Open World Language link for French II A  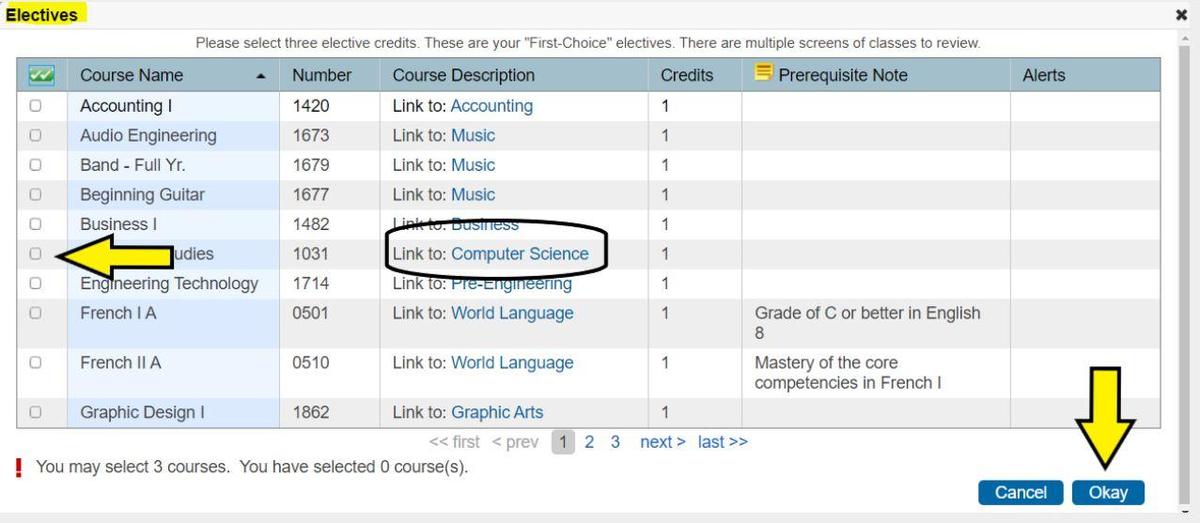[512, 363]
